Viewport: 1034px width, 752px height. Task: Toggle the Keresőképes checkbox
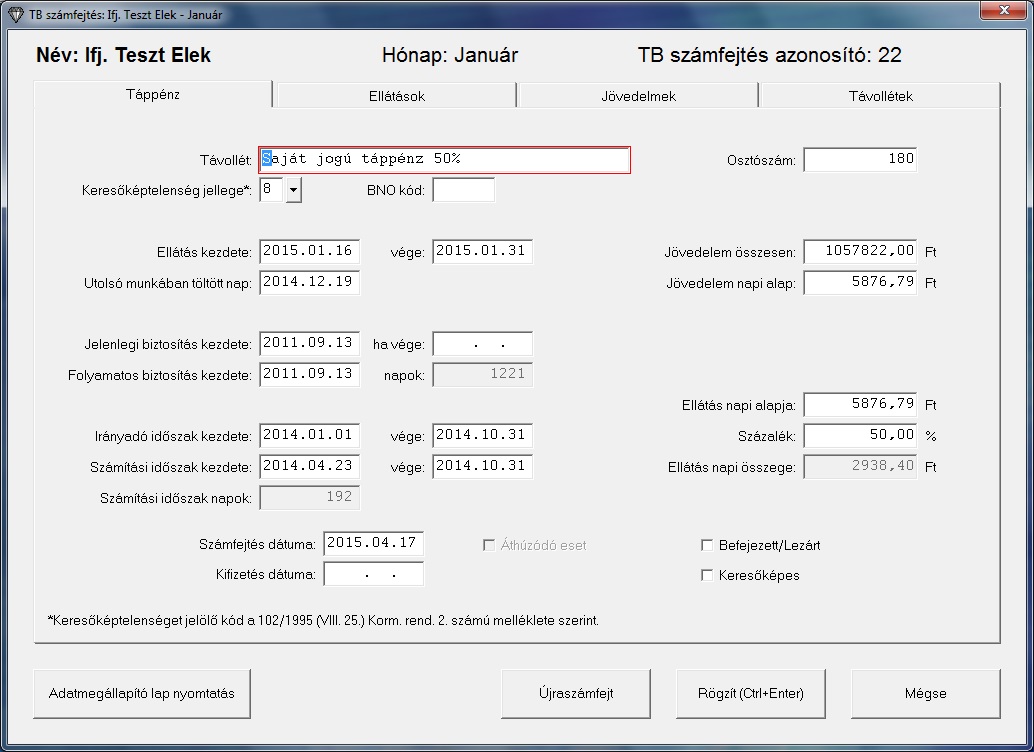pos(708,576)
